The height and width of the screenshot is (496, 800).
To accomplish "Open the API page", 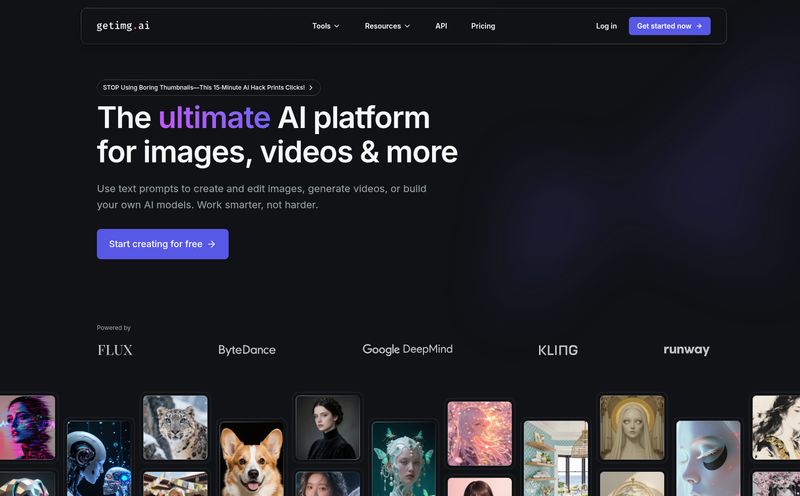I will pos(441,26).
